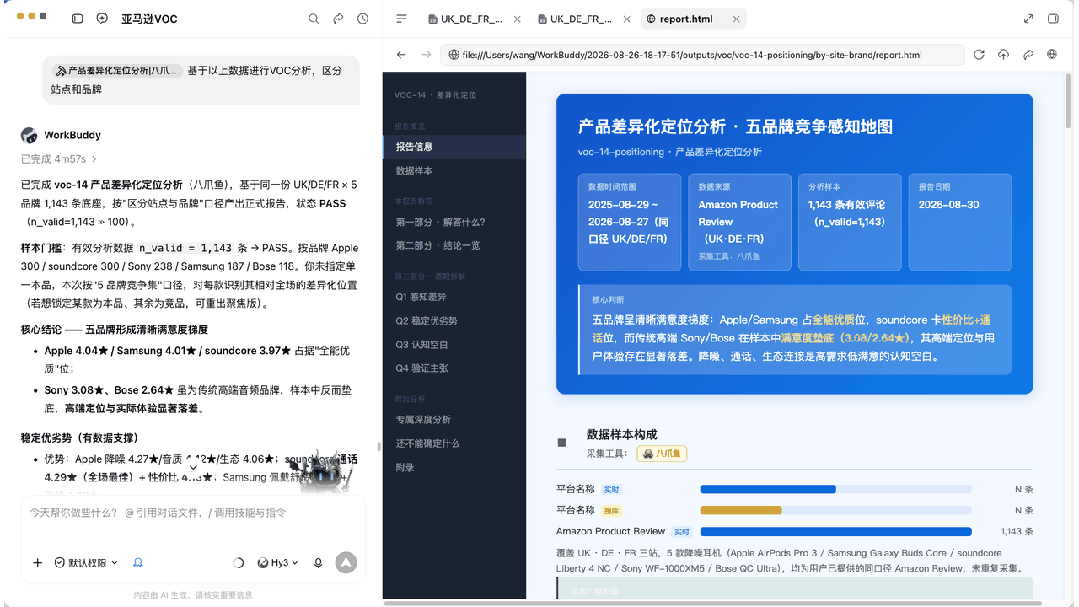
Task: Click the blue bell icon in the input bar
Action: click(x=138, y=563)
